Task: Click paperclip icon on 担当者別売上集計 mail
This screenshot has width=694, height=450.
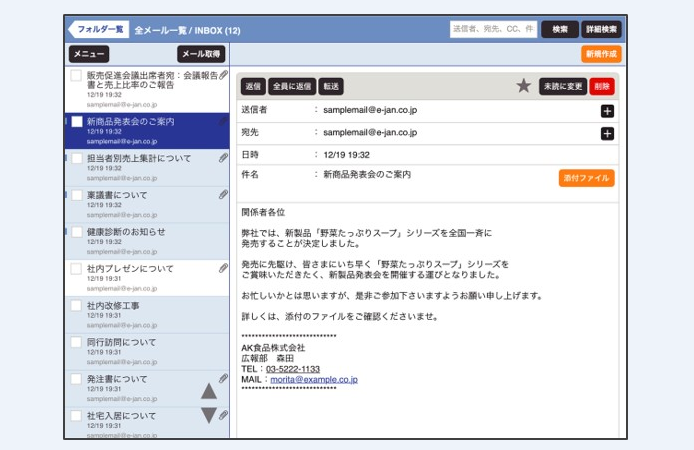Action: point(223,158)
